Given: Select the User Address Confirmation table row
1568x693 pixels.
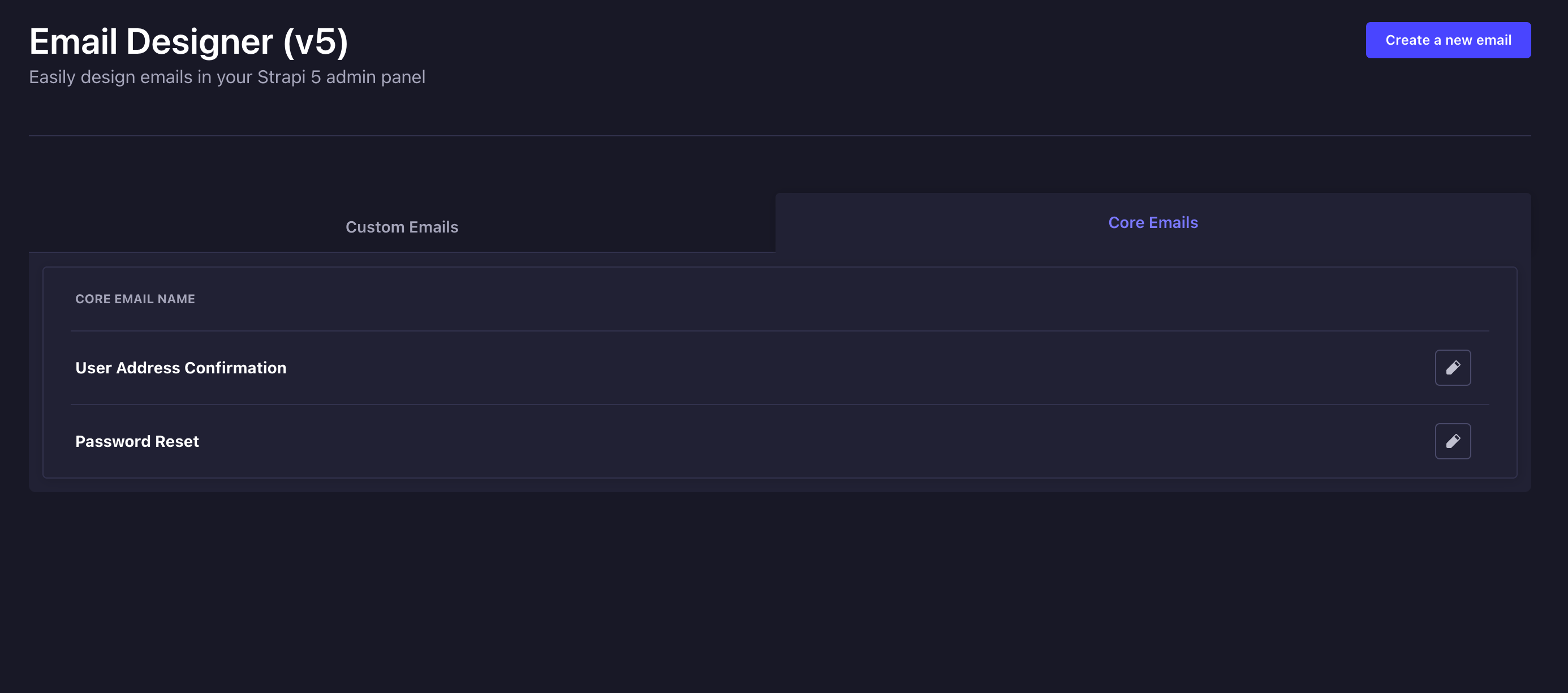Looking at the screenshot, I should pos(730,368).
